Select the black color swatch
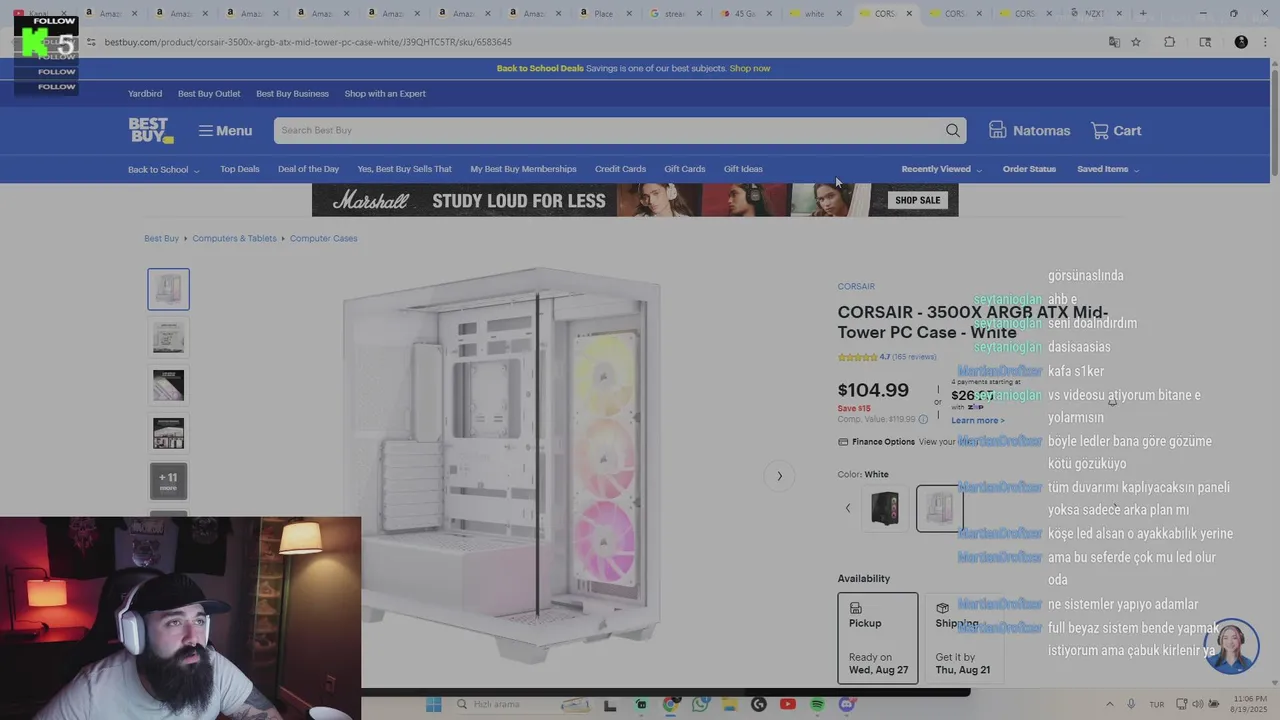1280x720 pixels. (x=885, y=508)
